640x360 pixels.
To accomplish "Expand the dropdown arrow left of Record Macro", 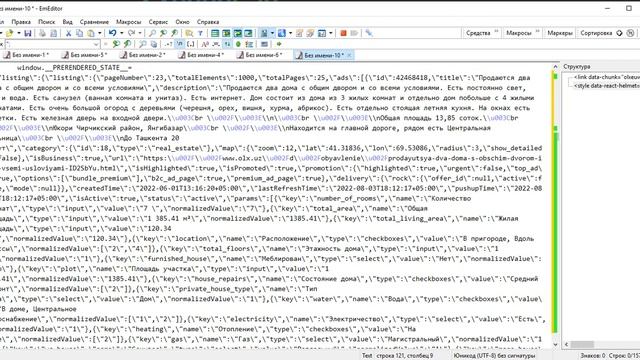I will pyautogui.click(x=331, y=33).
